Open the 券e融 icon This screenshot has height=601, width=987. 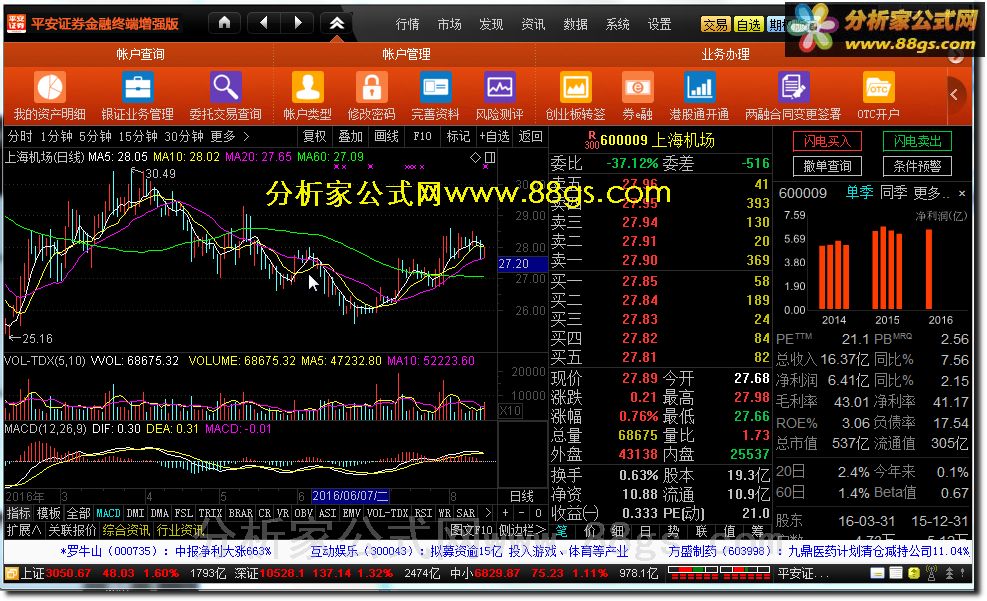coord(638,87)
